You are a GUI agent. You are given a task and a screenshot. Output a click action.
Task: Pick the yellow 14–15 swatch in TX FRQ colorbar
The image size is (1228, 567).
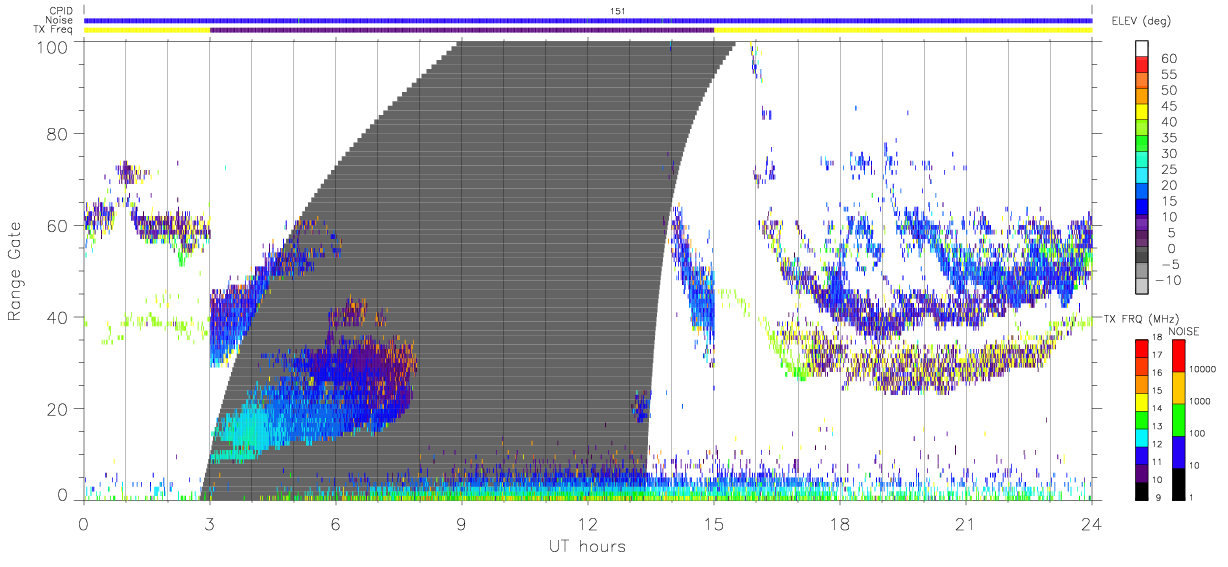1141,400
